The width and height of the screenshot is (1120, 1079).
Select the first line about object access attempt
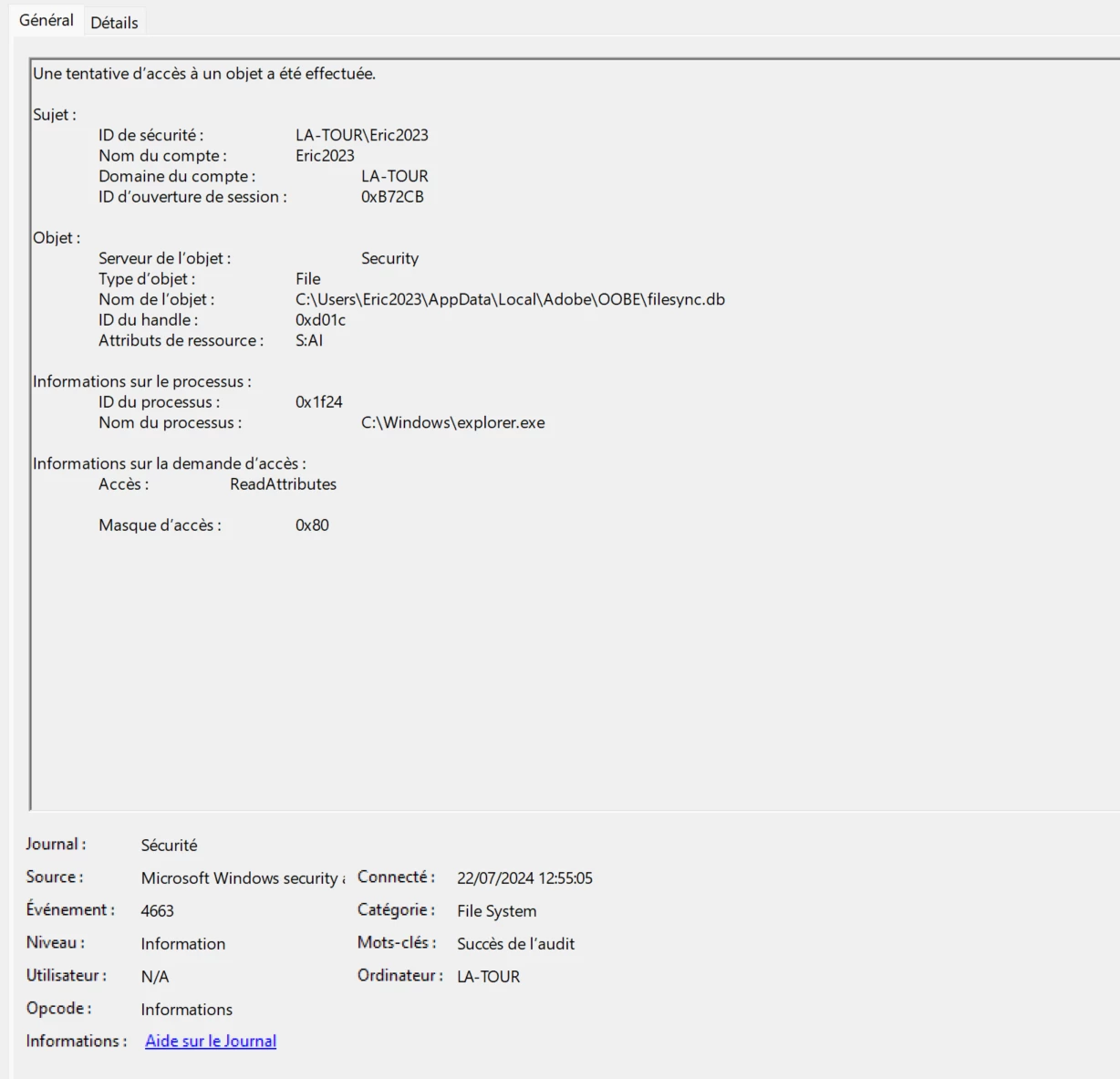(x=204, y=74)
